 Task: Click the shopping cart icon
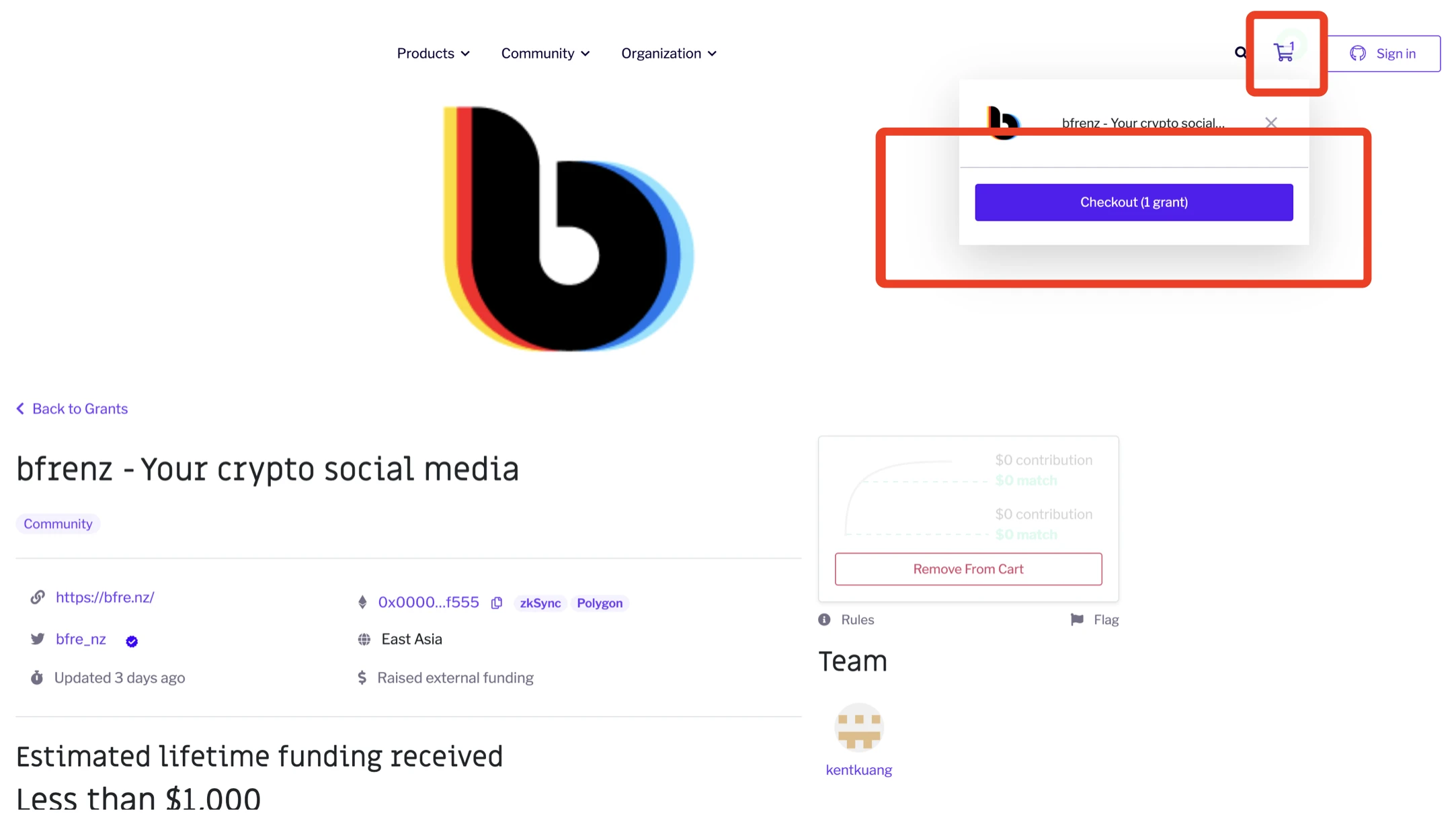pos(1285,52)
